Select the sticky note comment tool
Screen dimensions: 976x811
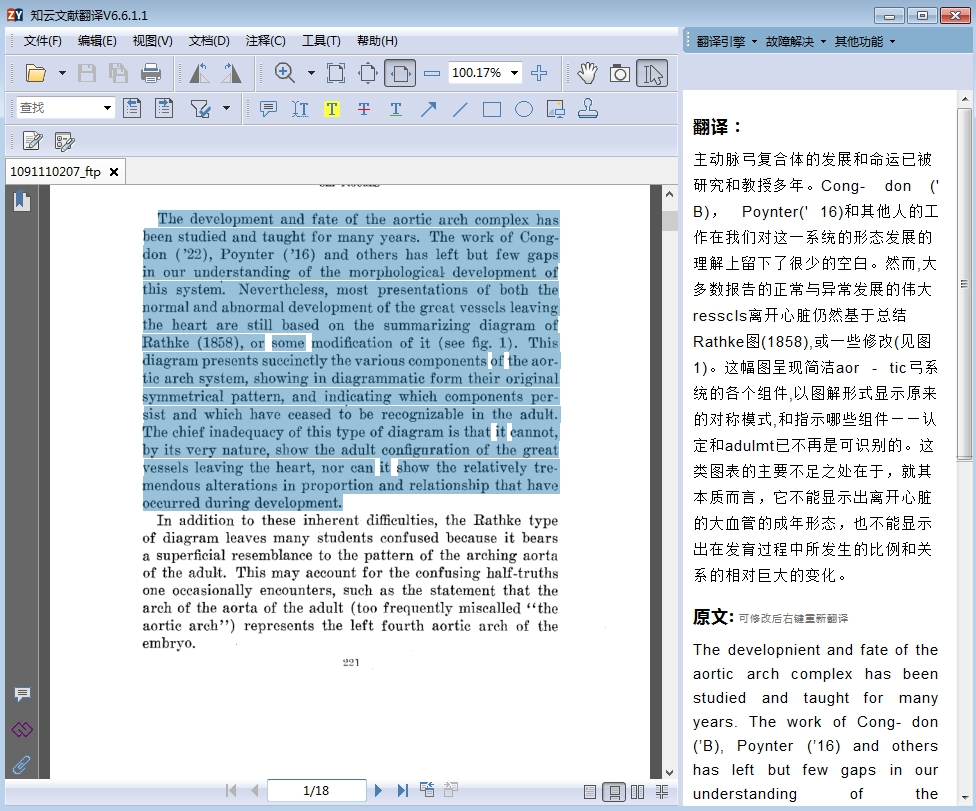(x=268, y=109)
